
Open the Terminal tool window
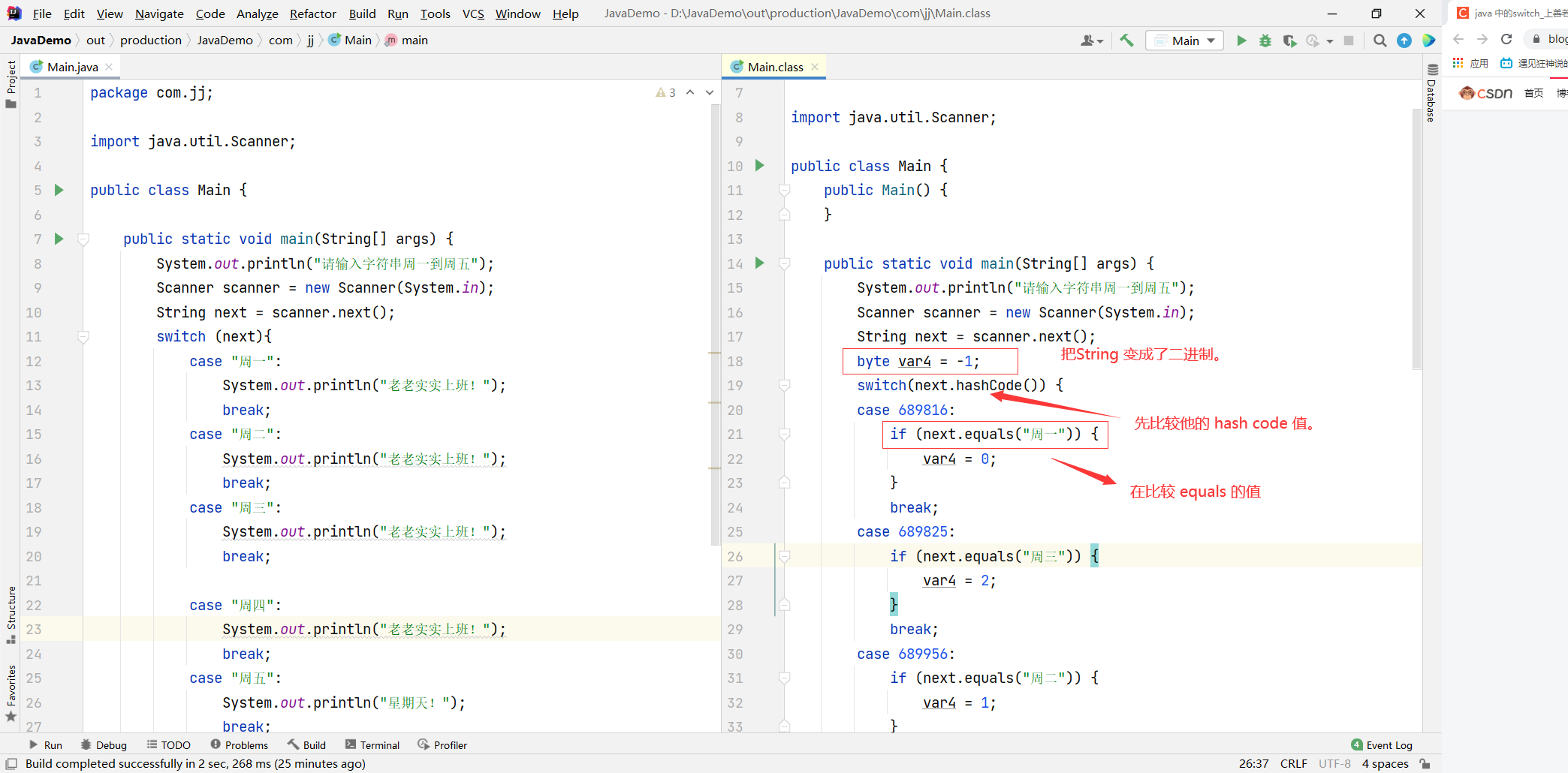tap(372, 745)
